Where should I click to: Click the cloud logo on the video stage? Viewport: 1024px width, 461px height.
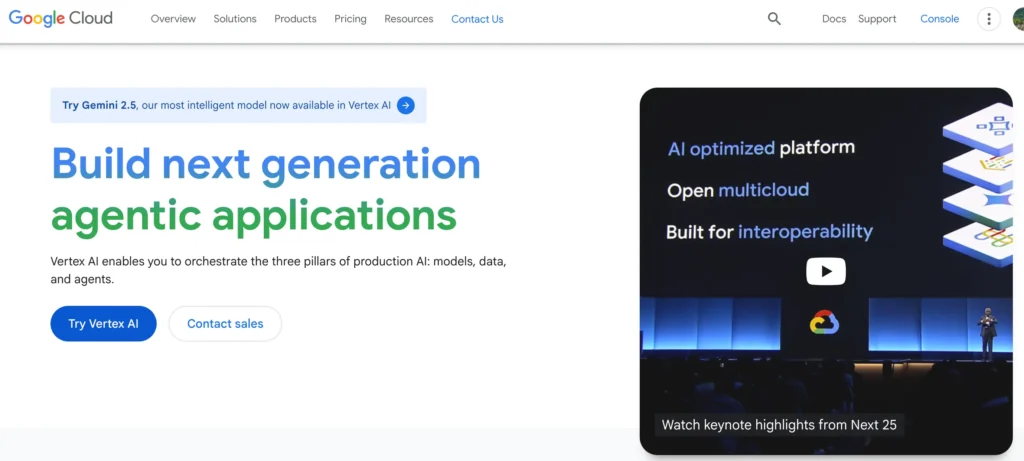pos(824,322)
